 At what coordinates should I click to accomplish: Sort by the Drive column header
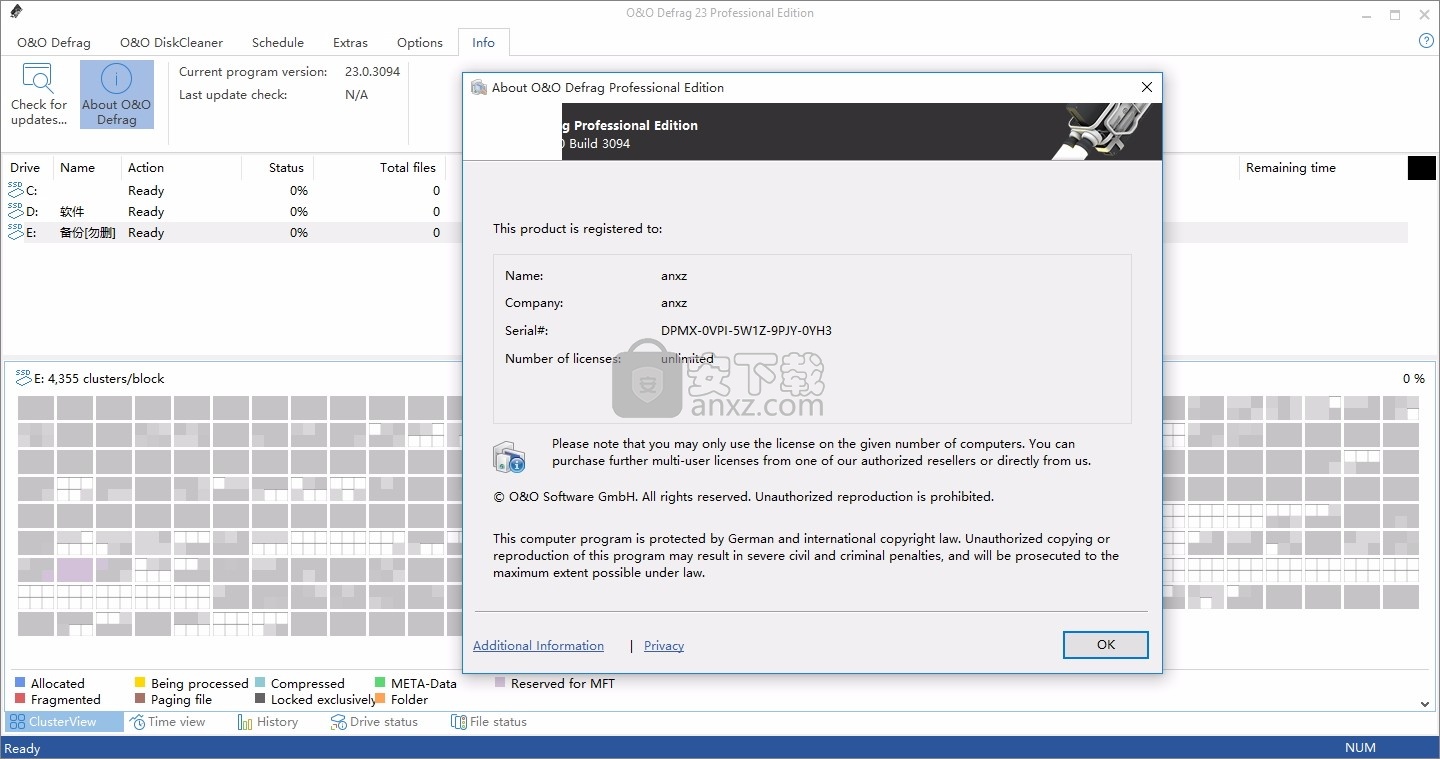click(x=26, y=168)
